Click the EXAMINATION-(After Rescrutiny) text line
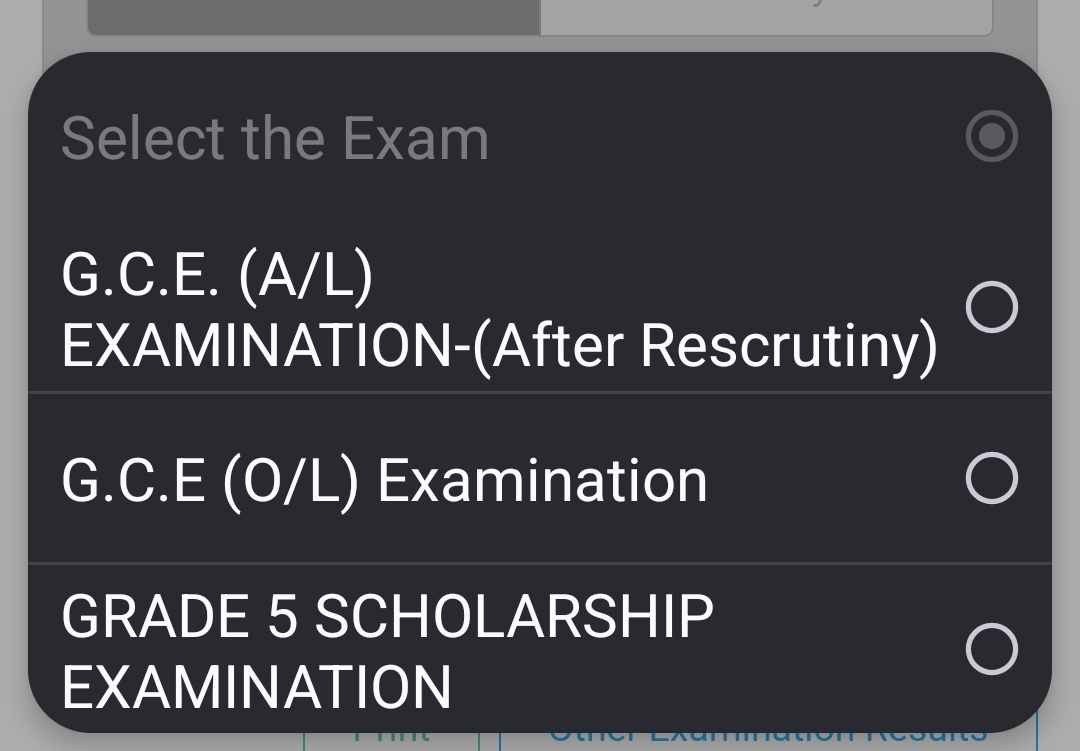Screen dimensions: 1080x751 [500, 350]
